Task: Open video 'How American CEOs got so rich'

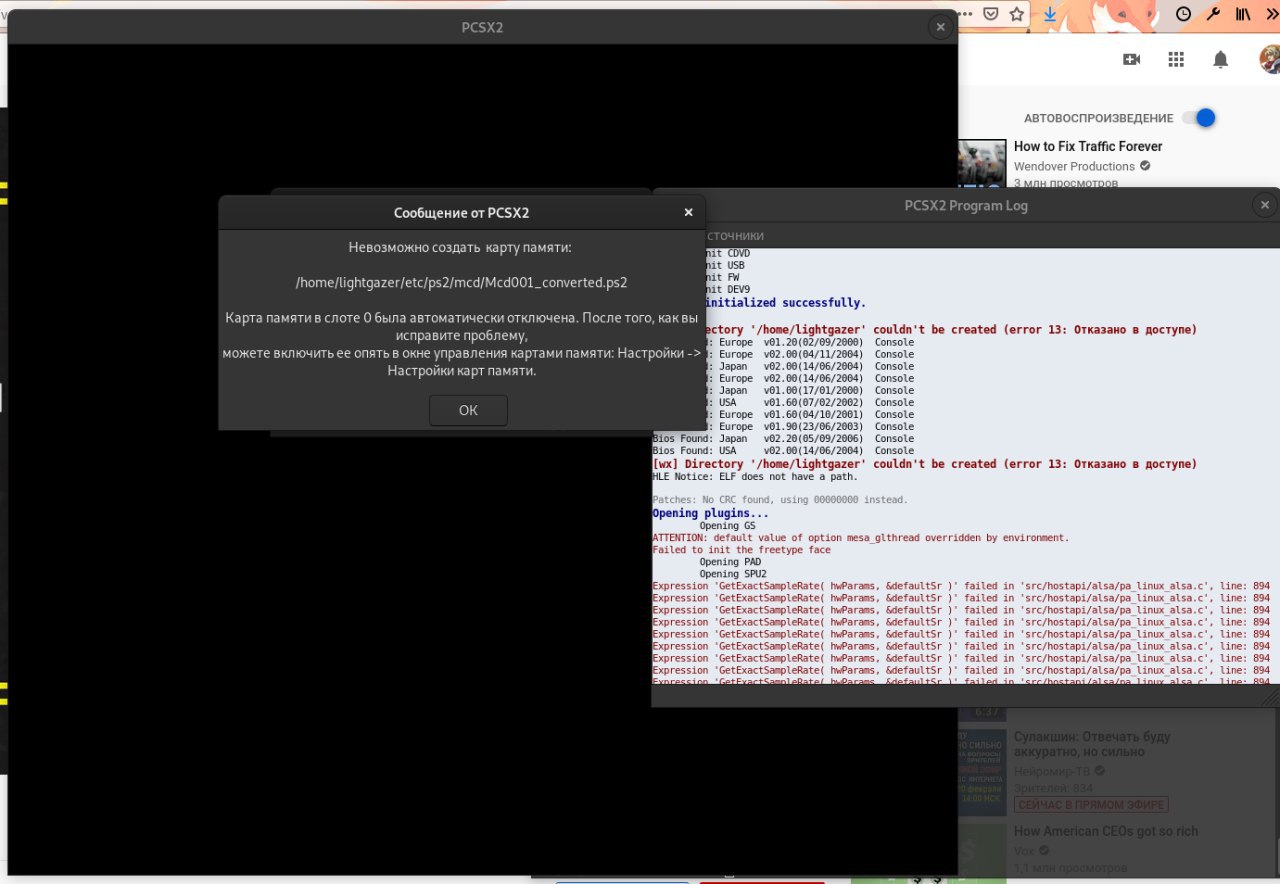Action: (1106, 831)
